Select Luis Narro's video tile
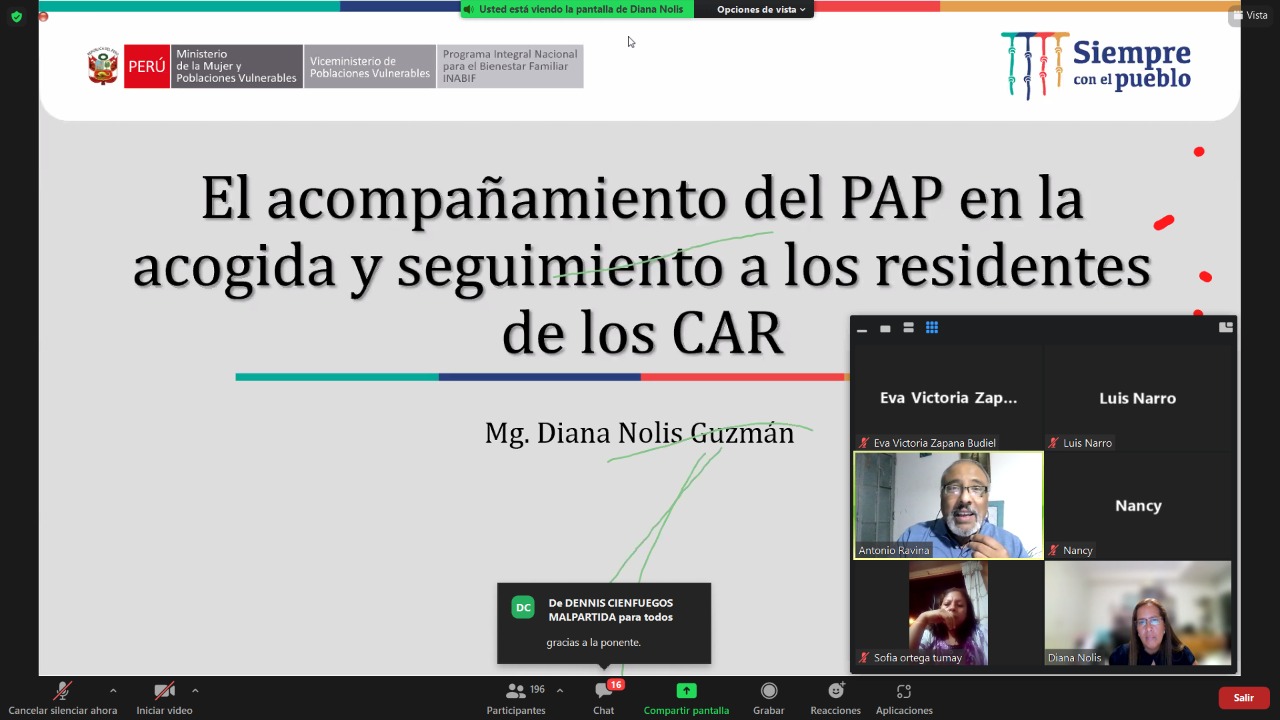This screenshot has height=720, width=1280. pyautogui.click(x=1138, y=397)
